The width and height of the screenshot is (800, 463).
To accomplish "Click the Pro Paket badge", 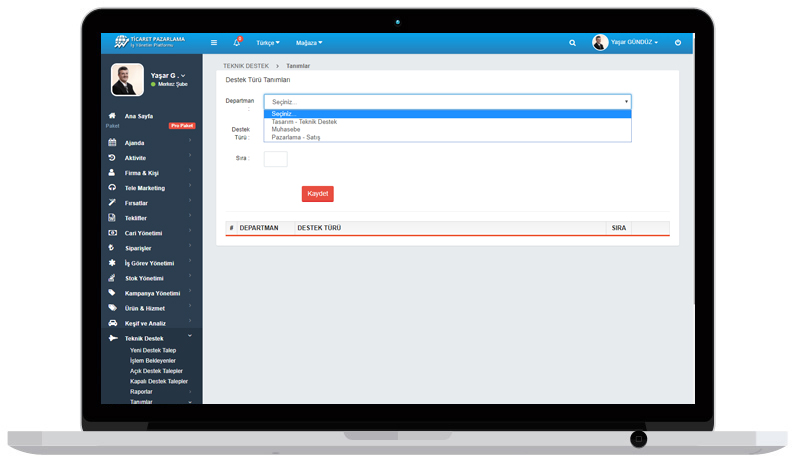I will 182,126.
